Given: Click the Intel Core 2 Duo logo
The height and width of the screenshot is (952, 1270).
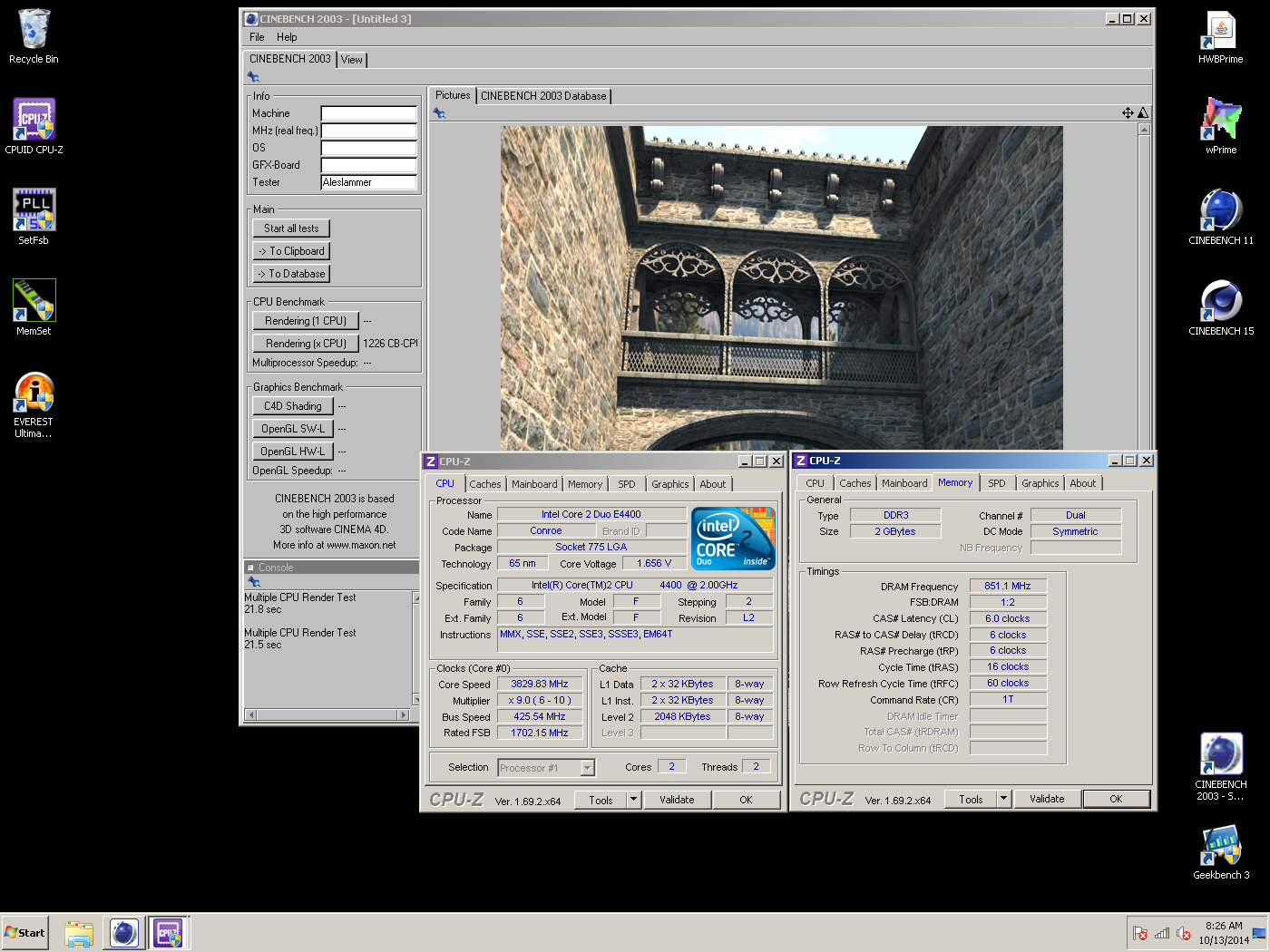Looking at the screenshot, I should [733, 538].
